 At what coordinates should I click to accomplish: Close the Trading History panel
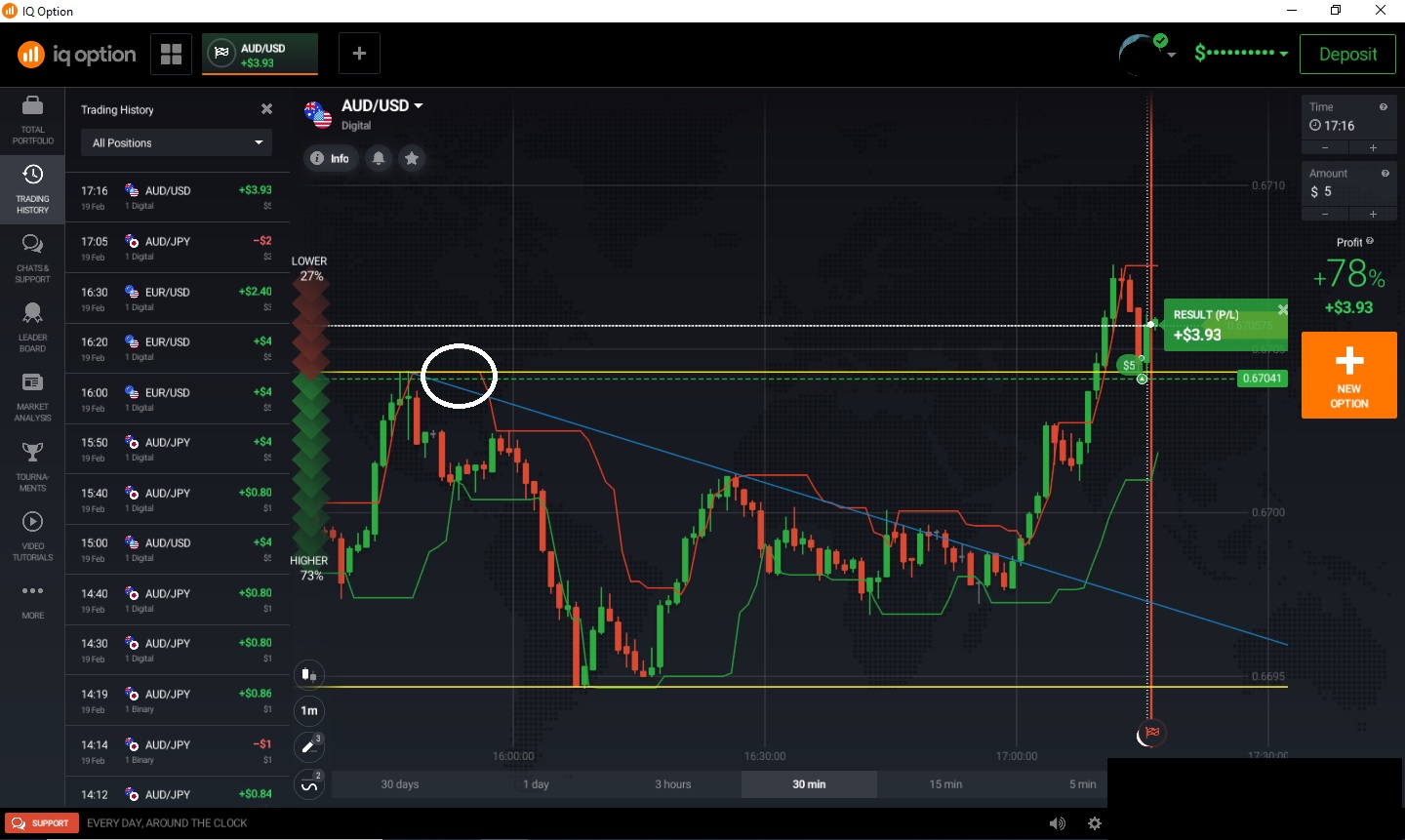[266, 109]
